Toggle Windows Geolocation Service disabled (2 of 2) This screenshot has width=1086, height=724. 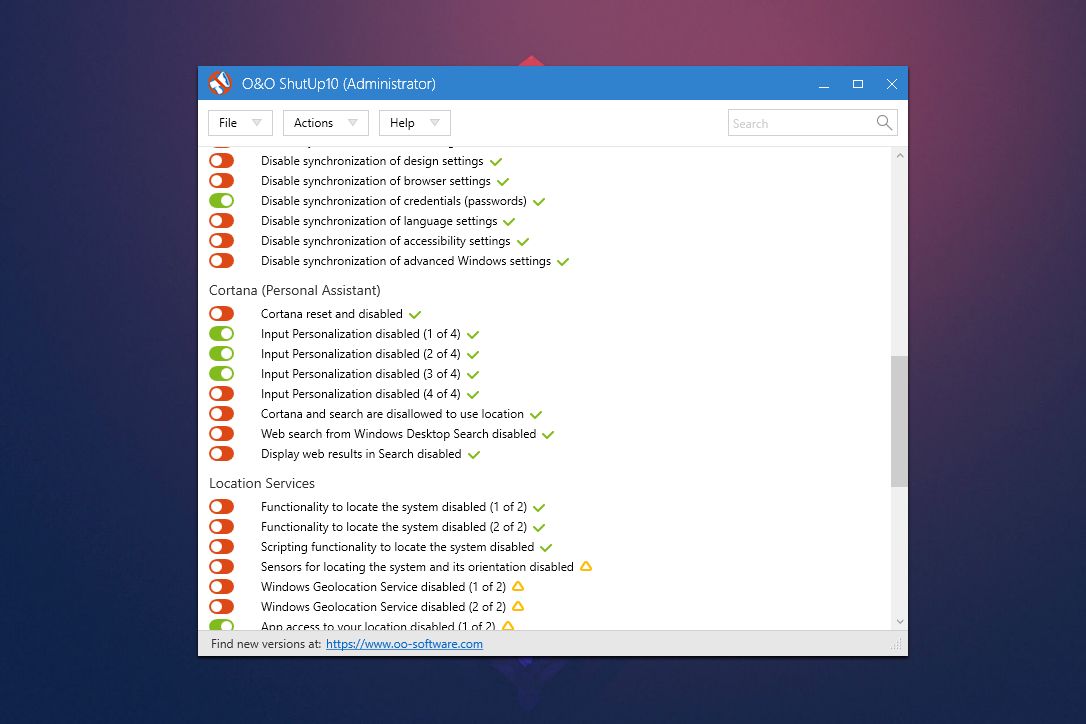222,607
